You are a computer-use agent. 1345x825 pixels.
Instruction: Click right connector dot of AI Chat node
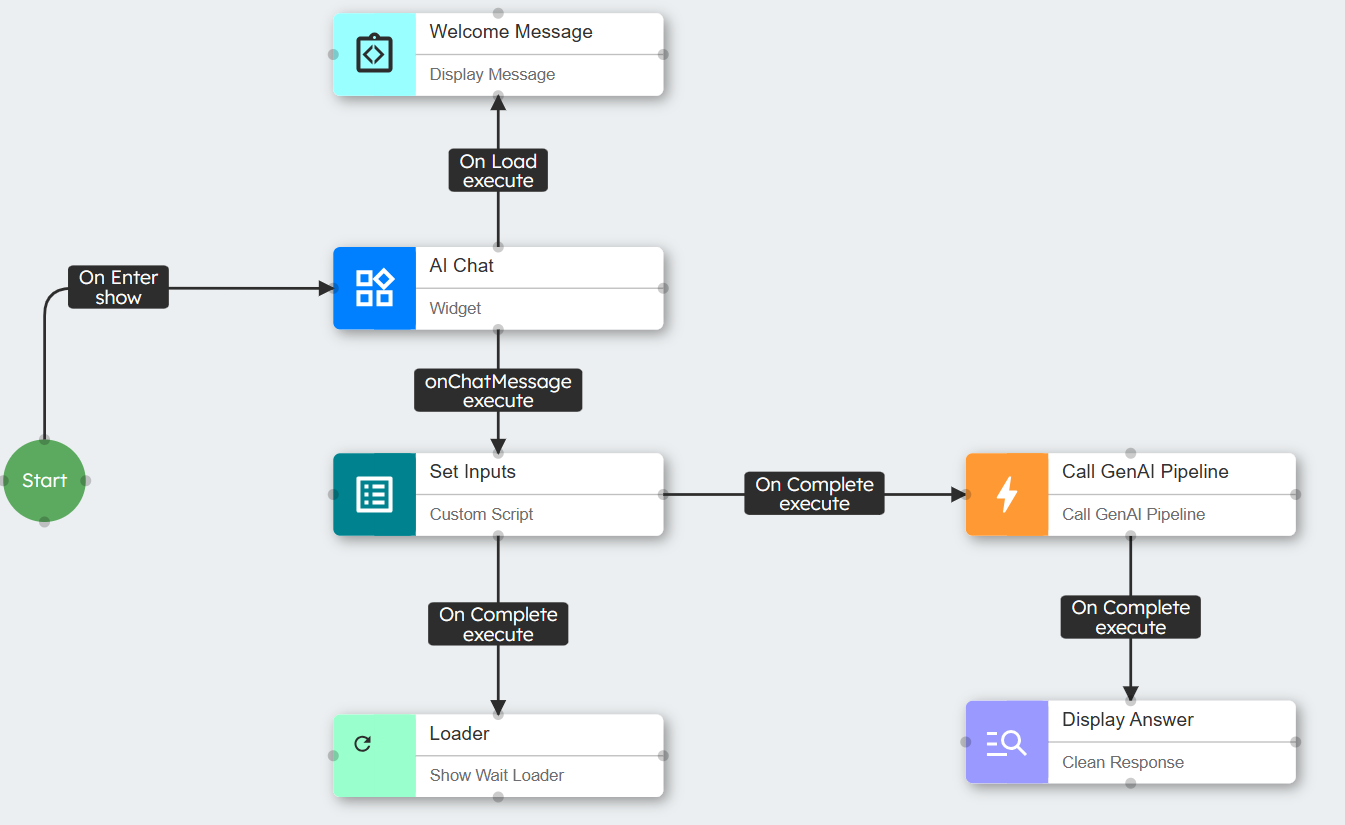pos(663,288)
